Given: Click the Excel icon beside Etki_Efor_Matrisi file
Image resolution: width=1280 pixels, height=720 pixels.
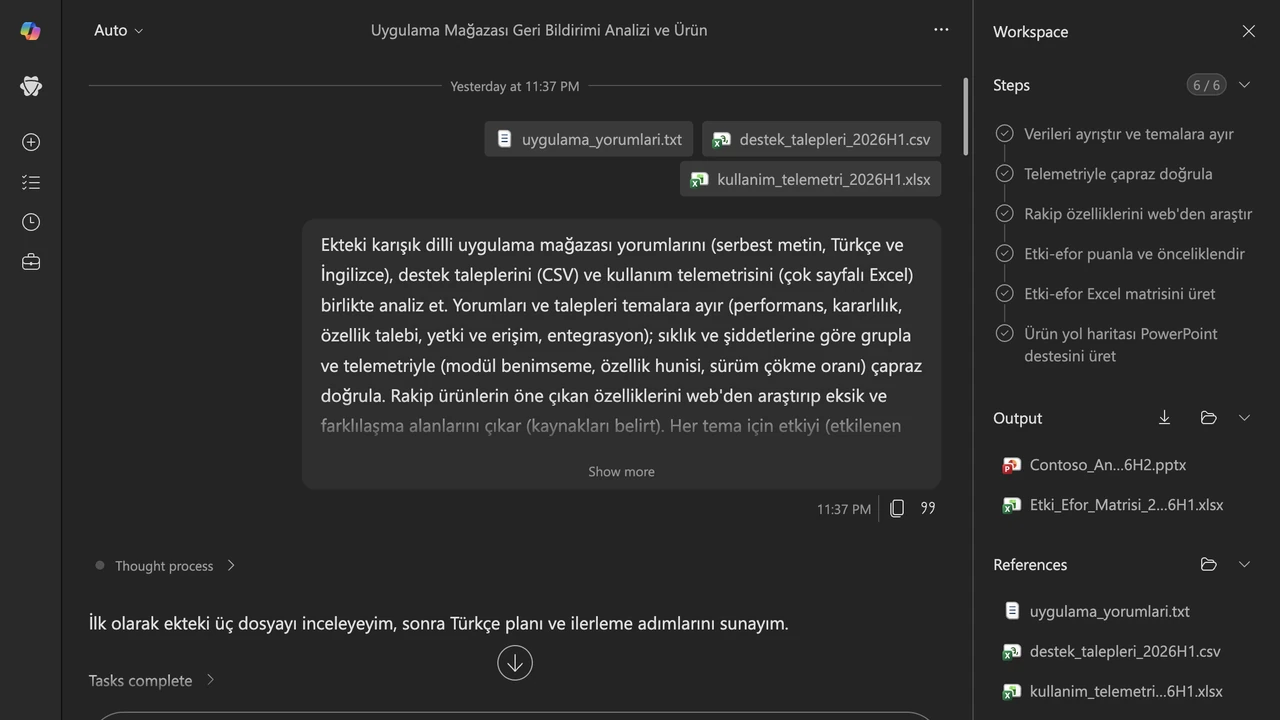Looking at the screenshot, I should [1011, 505].
